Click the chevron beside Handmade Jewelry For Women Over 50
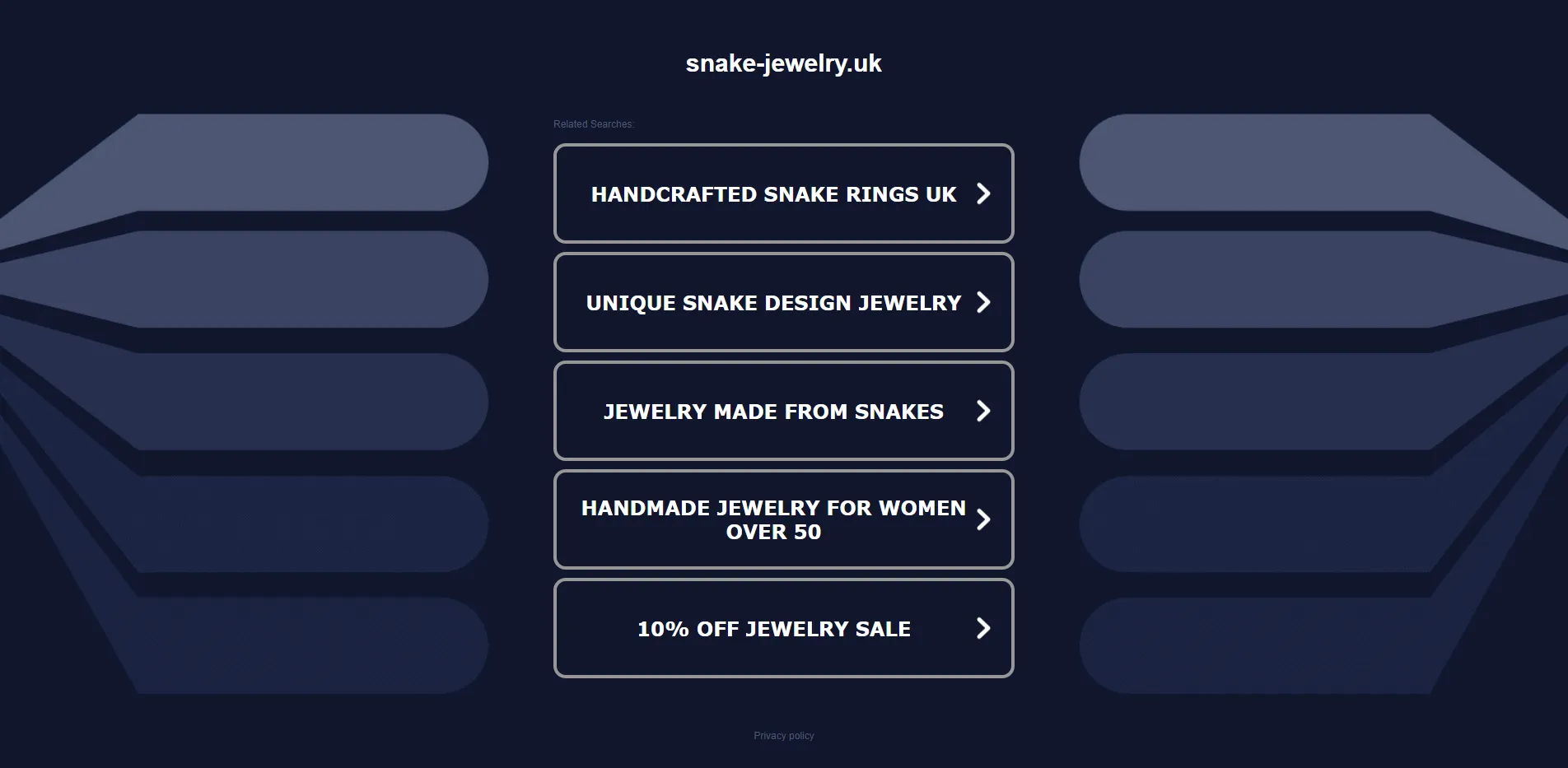This screenshot has height=768, width=1568. pyautogui.click(x=982, y=519)
